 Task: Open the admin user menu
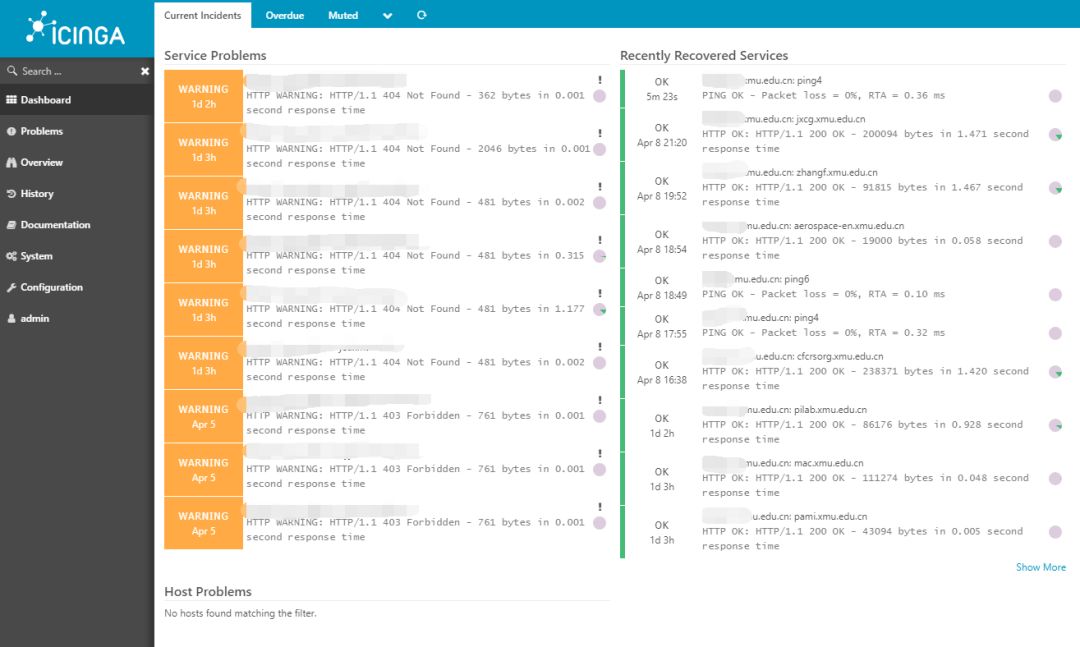pos(77,318)
